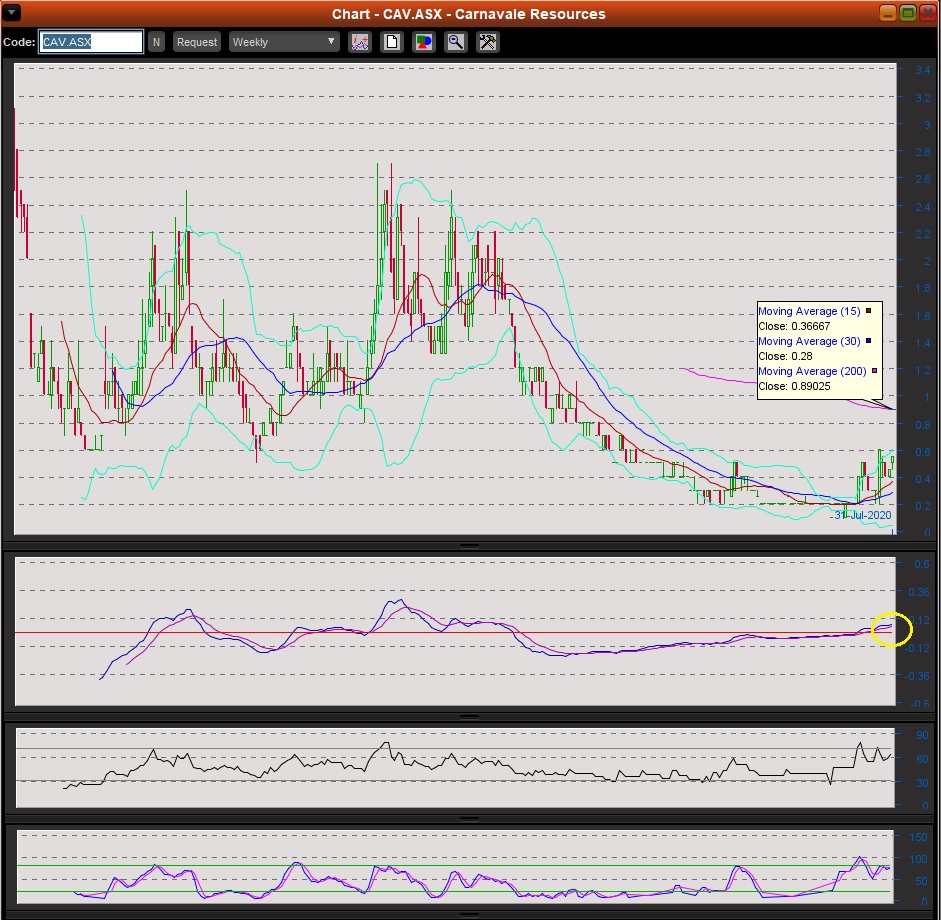Click the Close: 0.28 value in legend
941x920 pixels.
point(785,356)
